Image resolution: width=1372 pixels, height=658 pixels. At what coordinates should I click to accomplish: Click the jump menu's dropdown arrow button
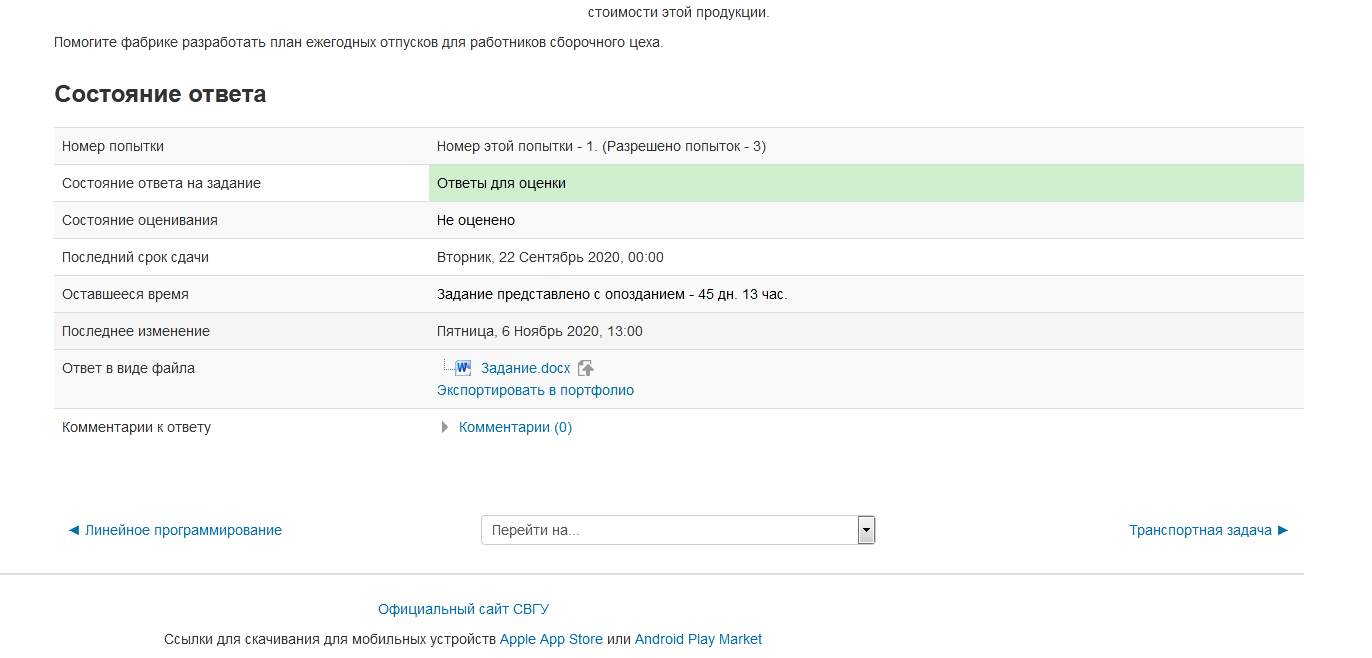tap(866, 530)
